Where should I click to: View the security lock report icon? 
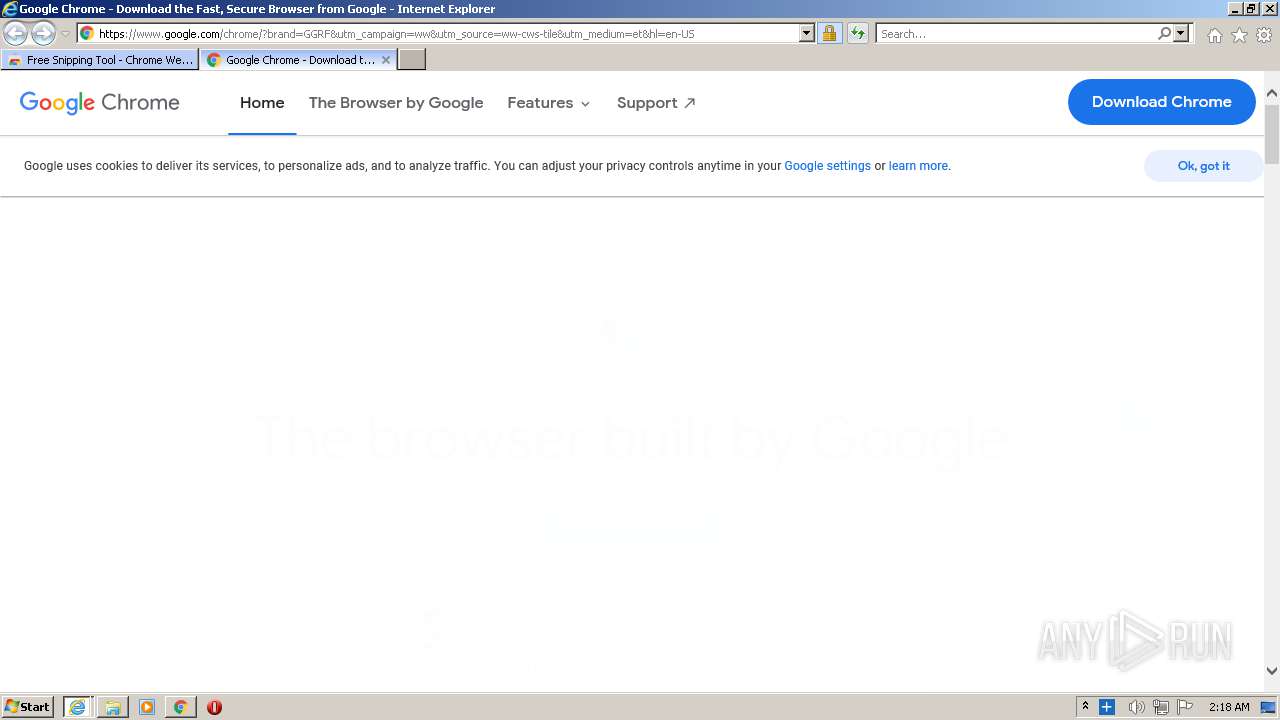click(829, 34)
